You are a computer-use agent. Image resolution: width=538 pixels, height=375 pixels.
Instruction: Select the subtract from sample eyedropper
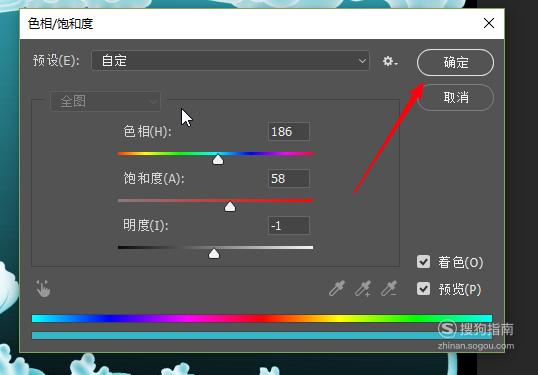389,288
